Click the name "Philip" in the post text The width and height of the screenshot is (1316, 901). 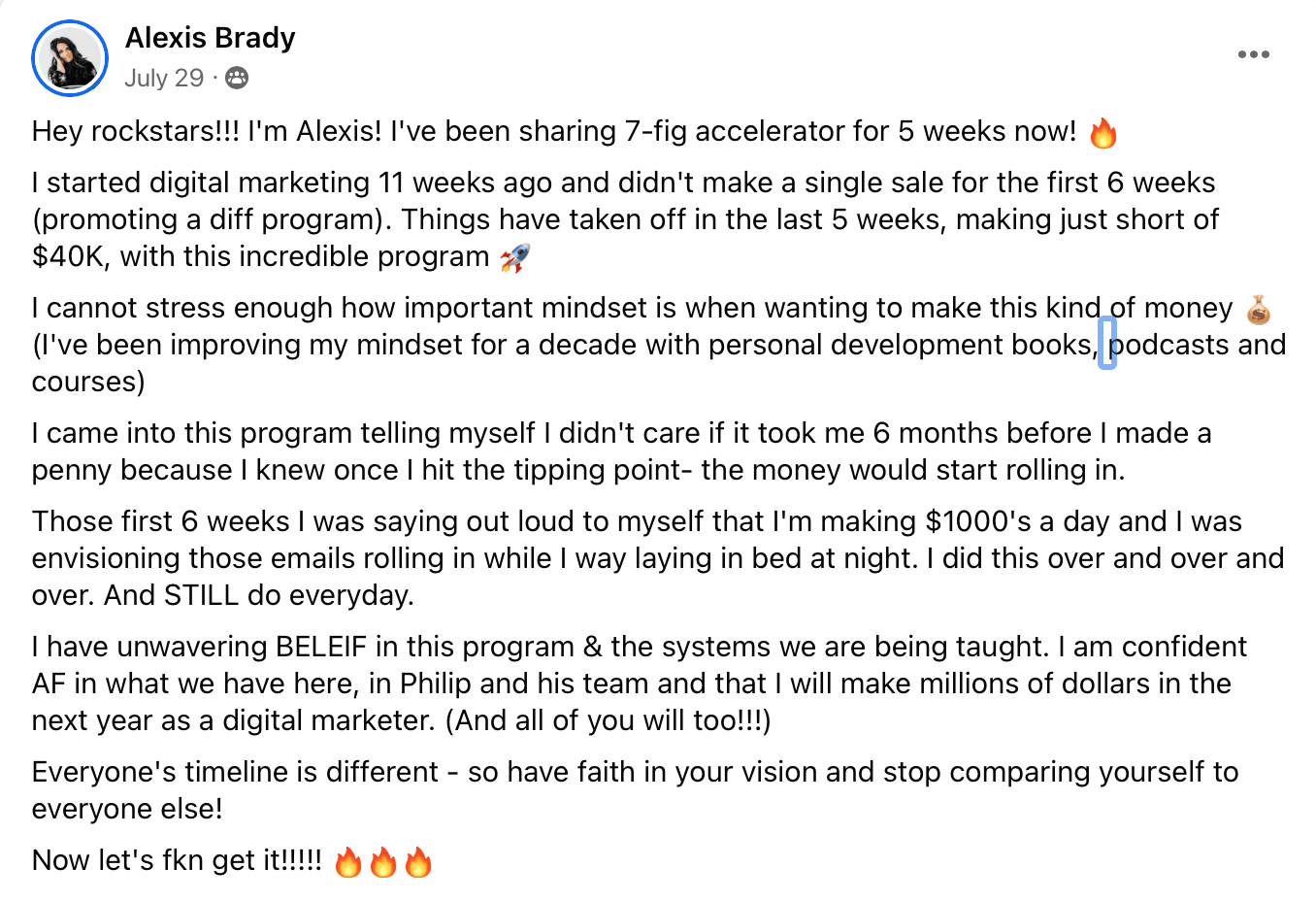(x=436, y=684)
